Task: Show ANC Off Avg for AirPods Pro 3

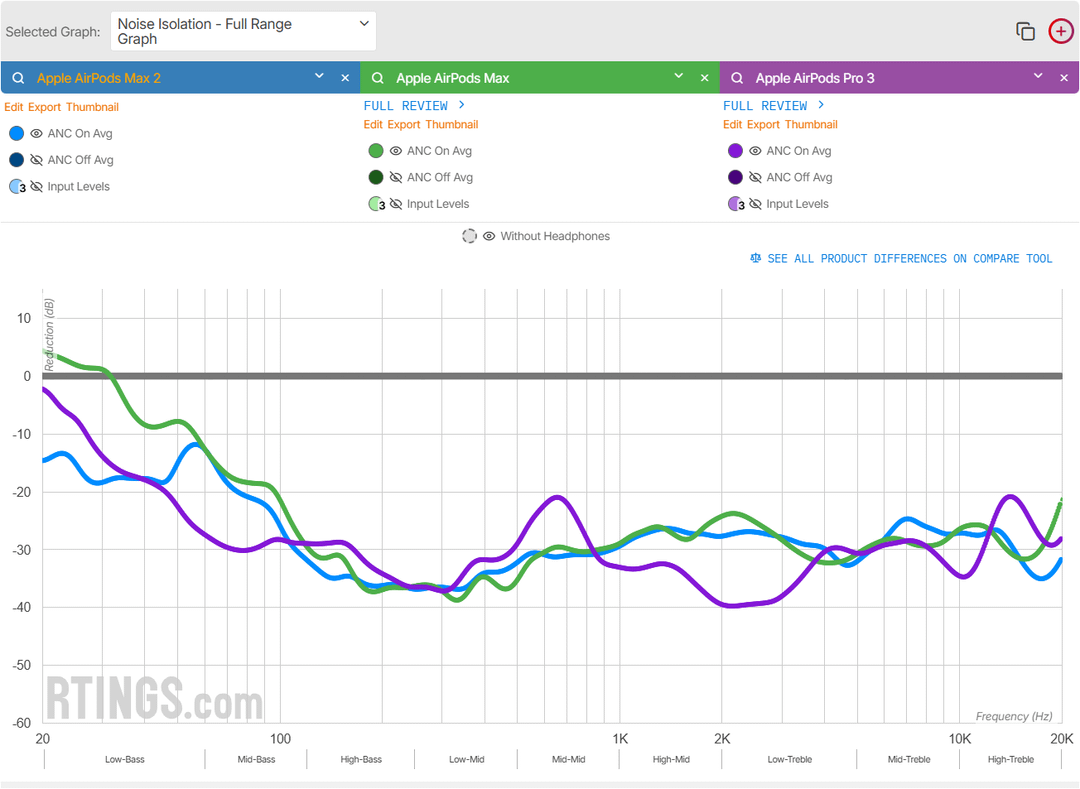Action: 756,178
